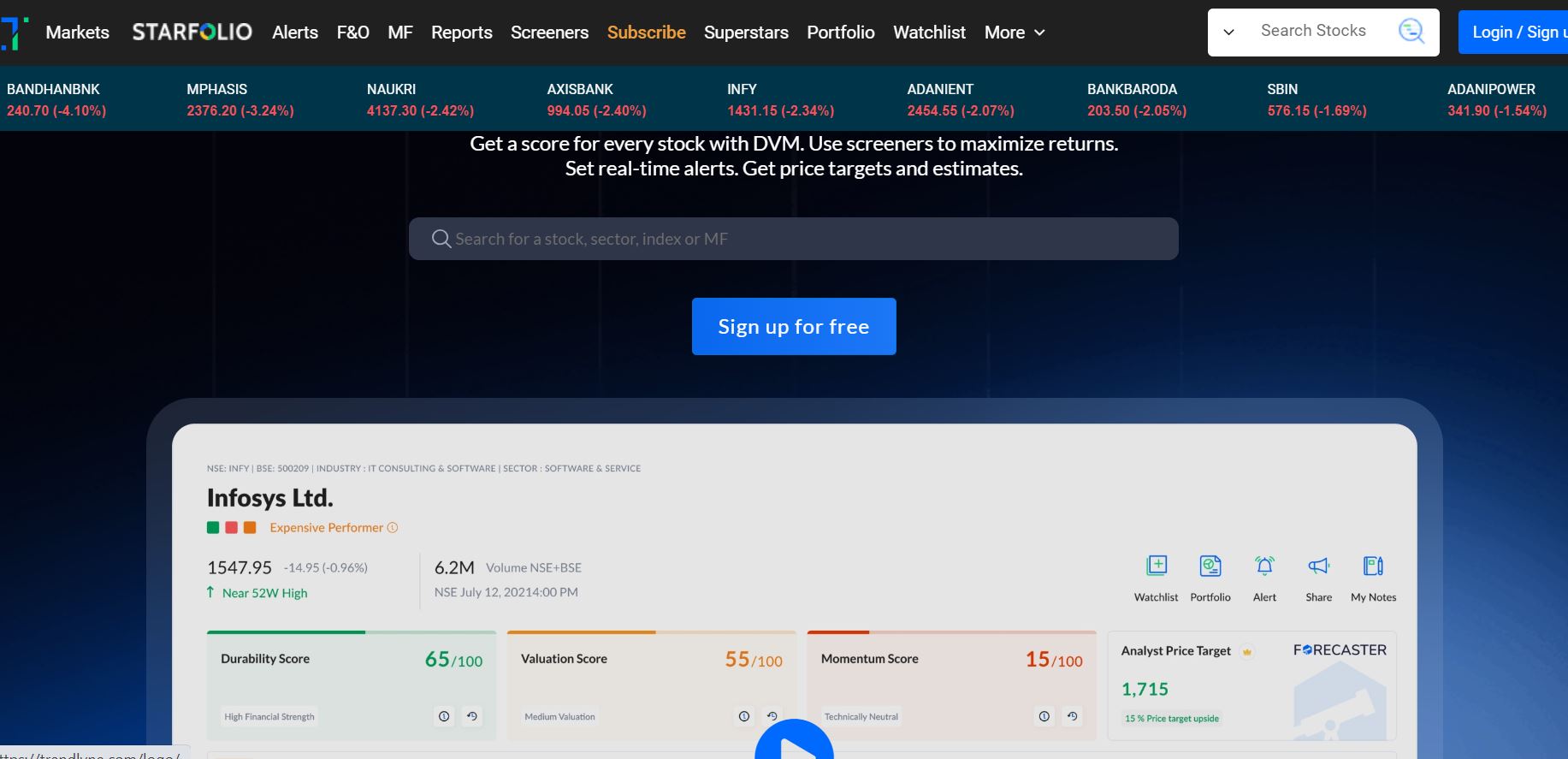Click the red momentum color square

(x=231, y=528)
